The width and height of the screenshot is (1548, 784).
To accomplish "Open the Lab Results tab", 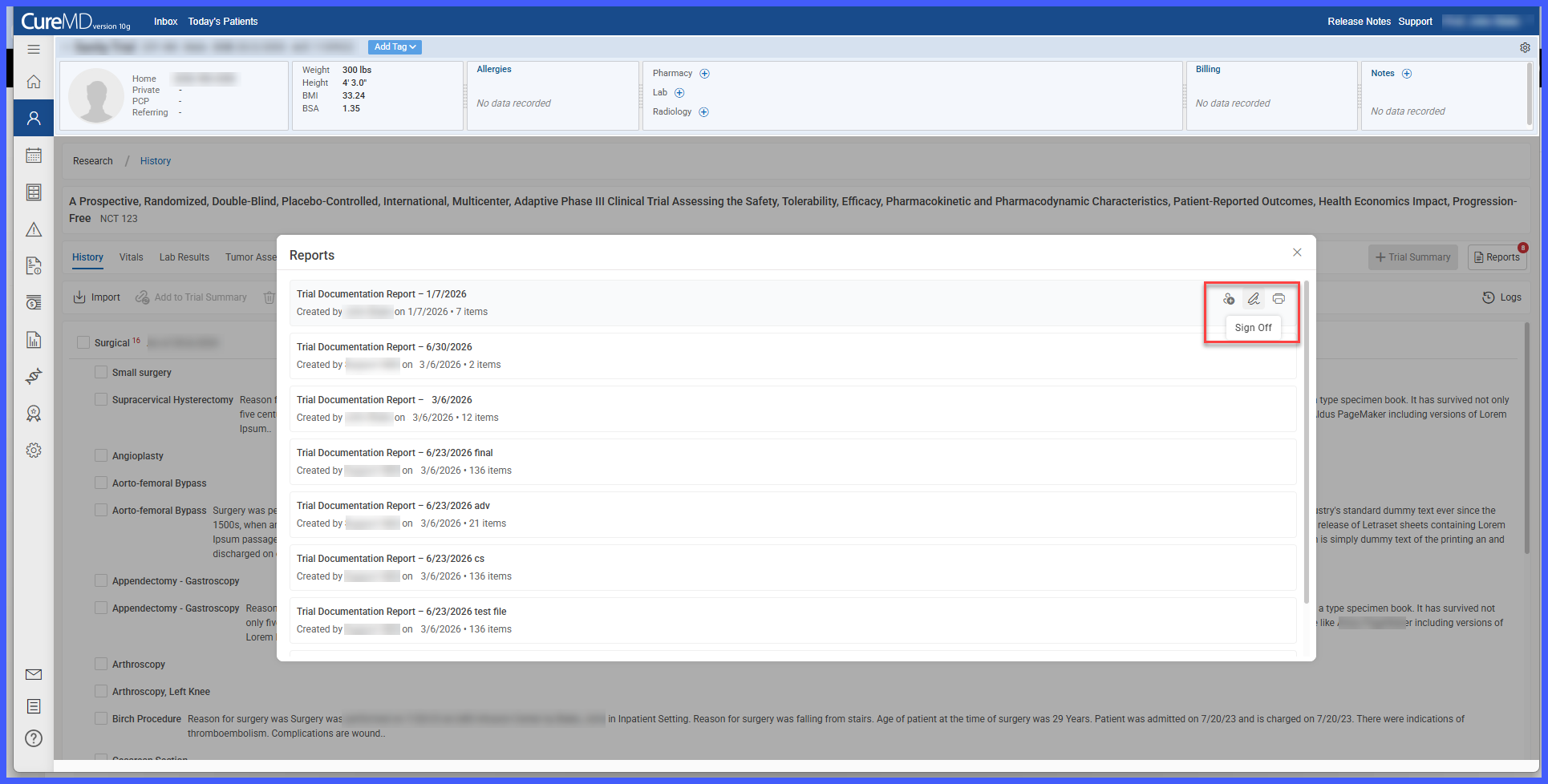I will click(x=184, y=257).
